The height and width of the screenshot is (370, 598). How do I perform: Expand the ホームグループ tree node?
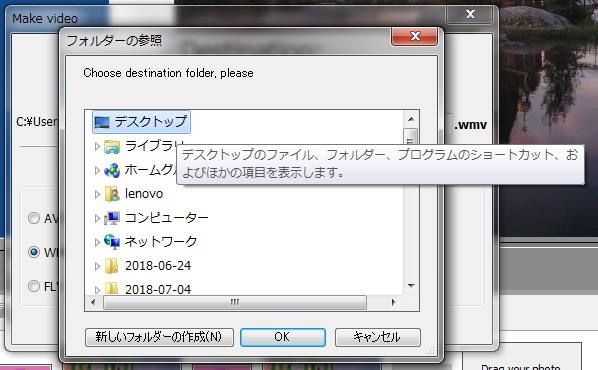[97, 171]
